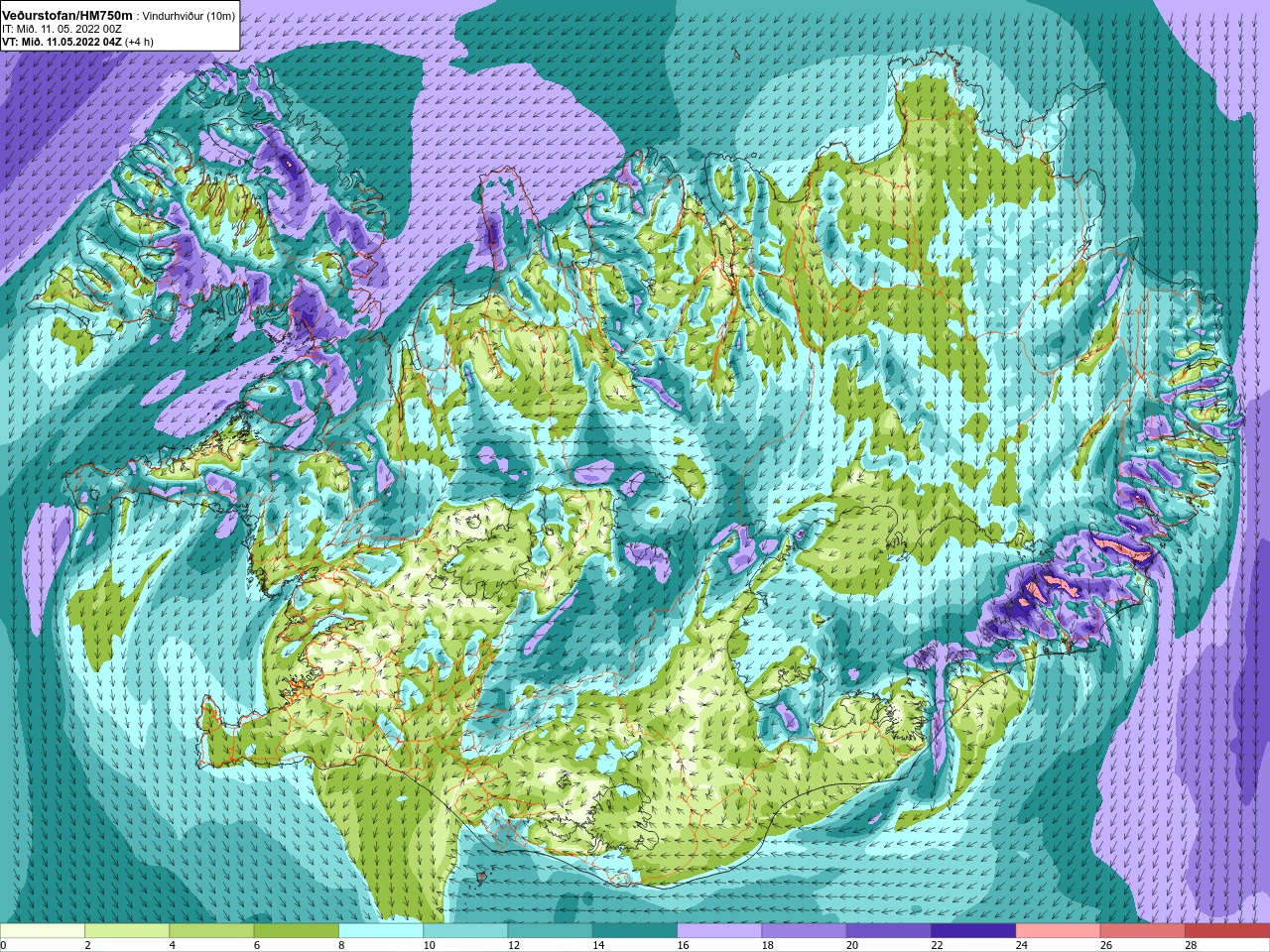Click the legend value label 12
This screenshot has height=952, width=1270.
tap(514, 945)
